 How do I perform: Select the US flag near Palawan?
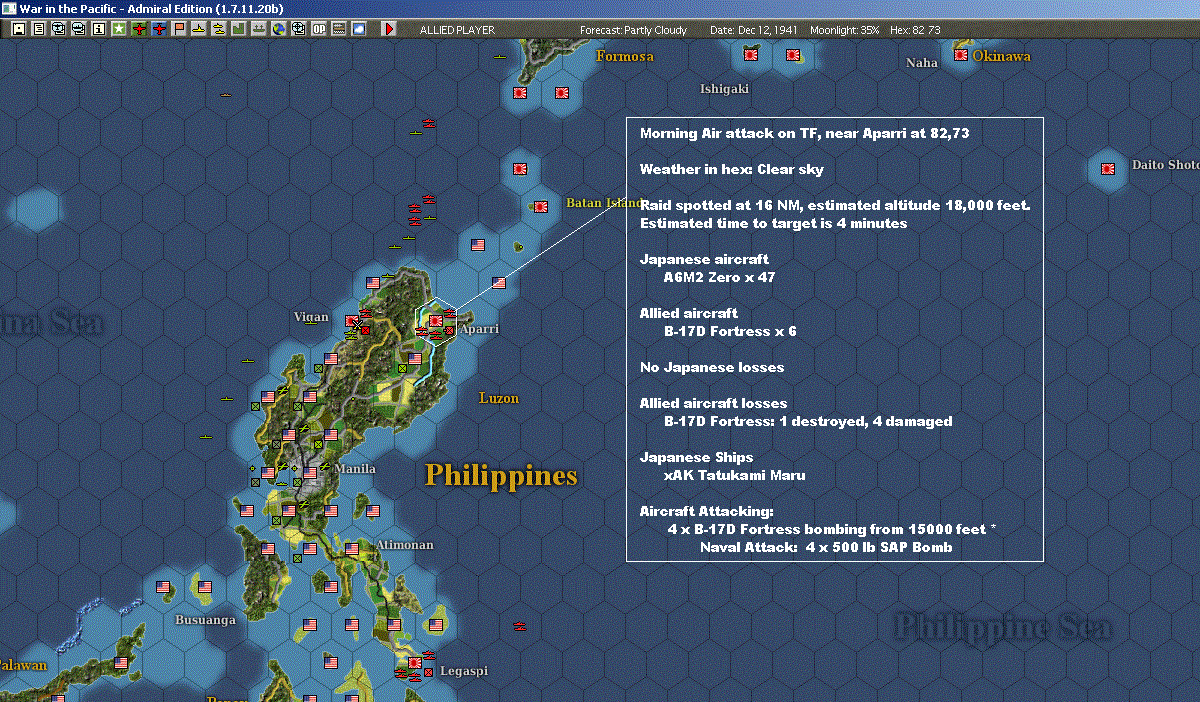point(121,662)
